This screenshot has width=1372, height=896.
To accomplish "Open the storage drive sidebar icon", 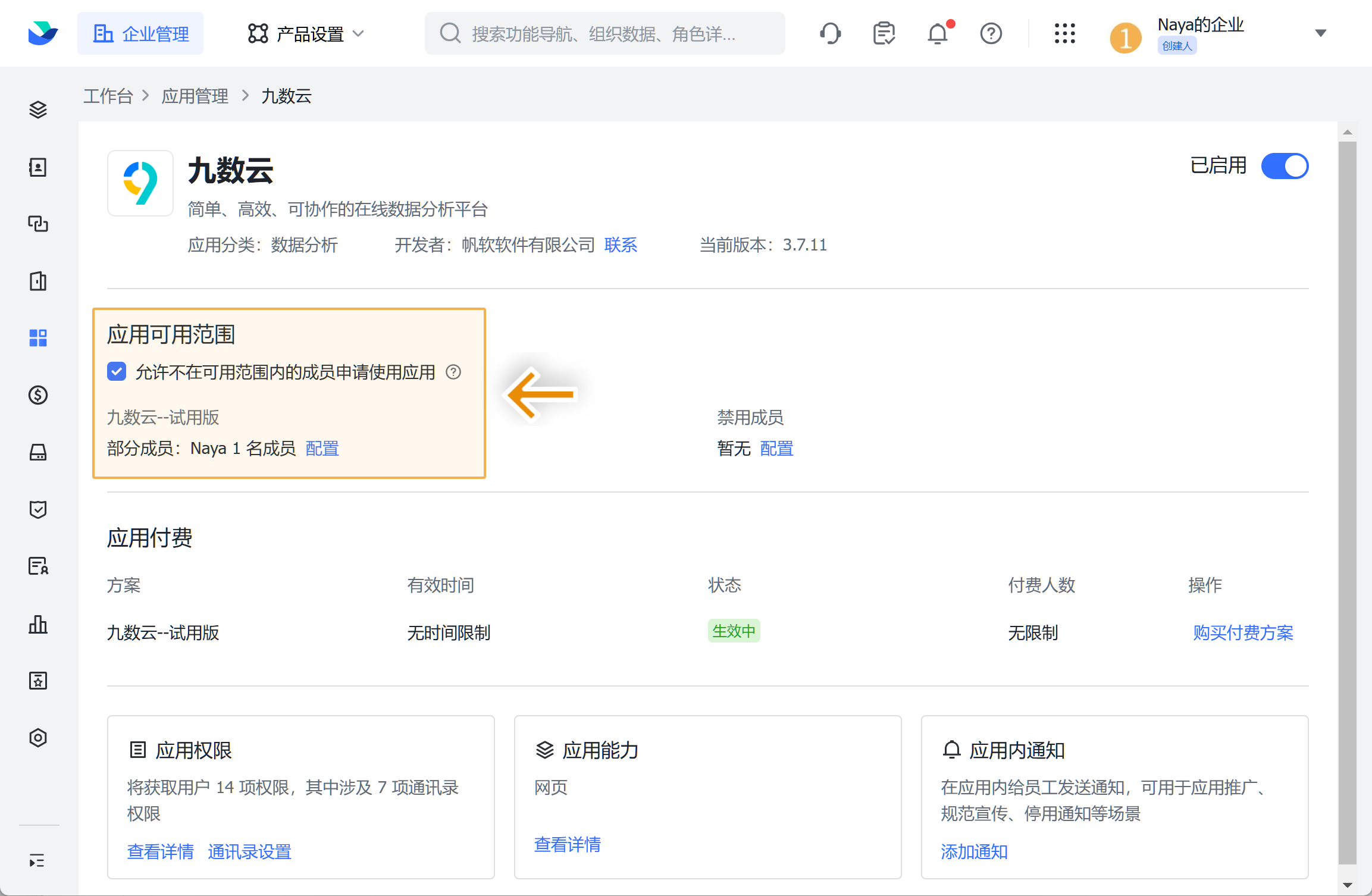I will click(x=38, y=452).
